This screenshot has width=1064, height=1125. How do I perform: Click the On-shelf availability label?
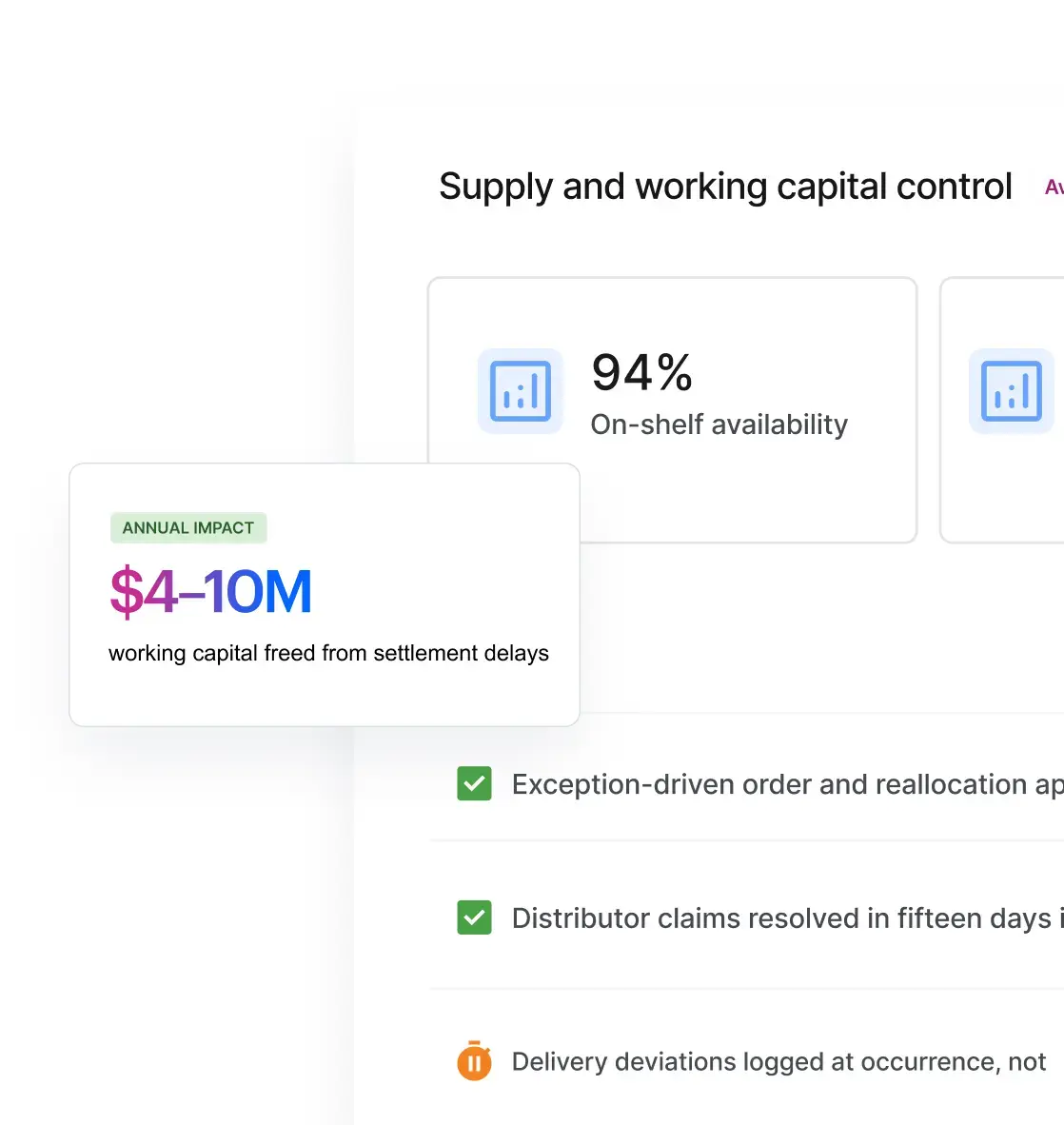point(719,424)
